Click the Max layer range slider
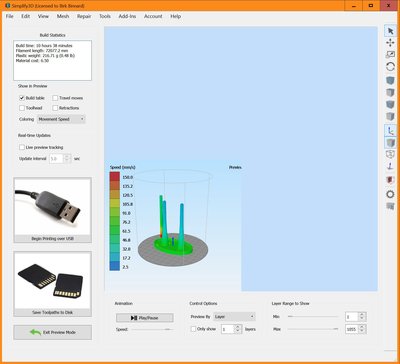Viewport: 400px width, 364px height. click(x=313, y=329)
